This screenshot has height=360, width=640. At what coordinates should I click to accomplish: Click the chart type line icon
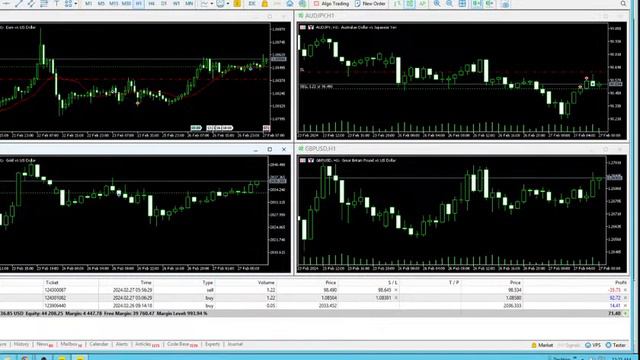[204, 4]
